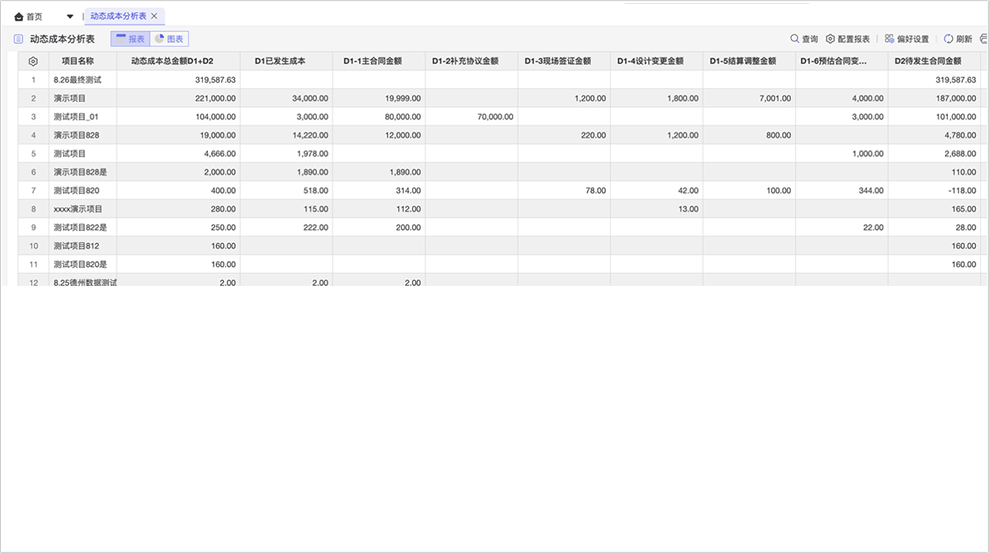The image size is (989, 553).
Task: Select the 演示项目828 row name
Action: point(76,135)
